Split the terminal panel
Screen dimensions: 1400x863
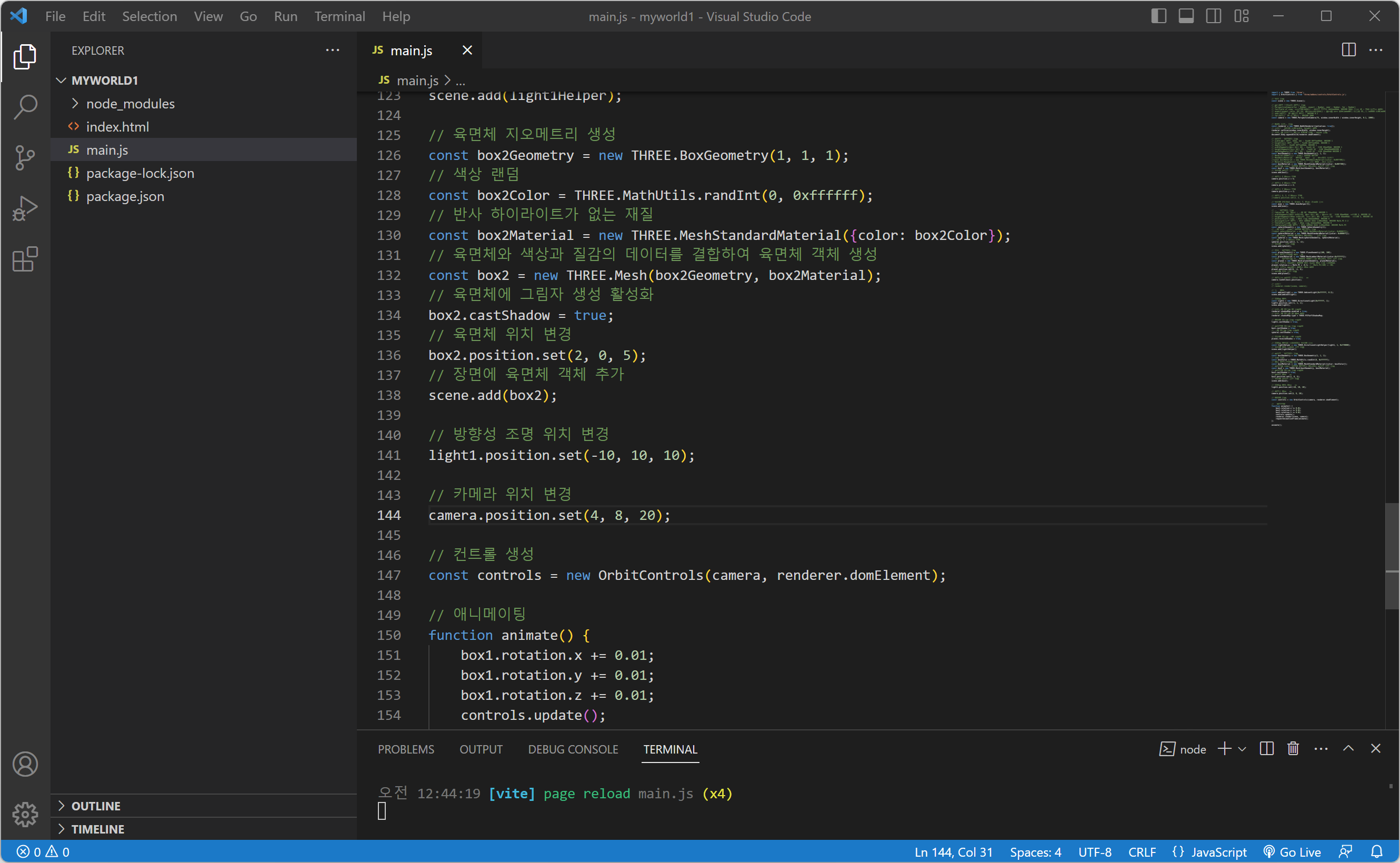coord(1266,749)
